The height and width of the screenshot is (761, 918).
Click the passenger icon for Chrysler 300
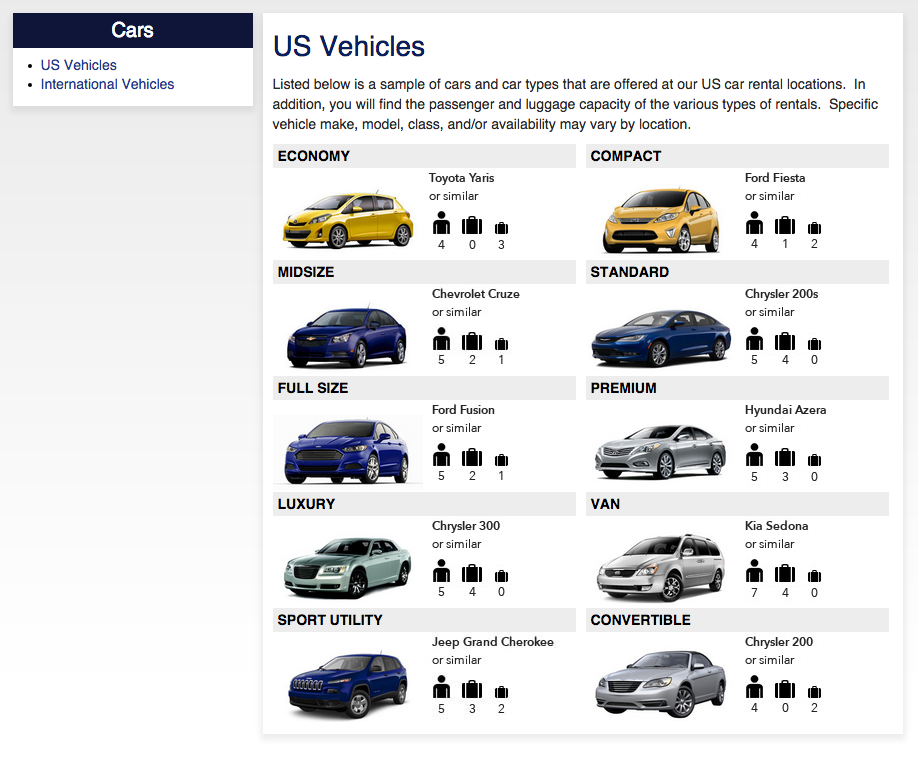tap(441, 571)
